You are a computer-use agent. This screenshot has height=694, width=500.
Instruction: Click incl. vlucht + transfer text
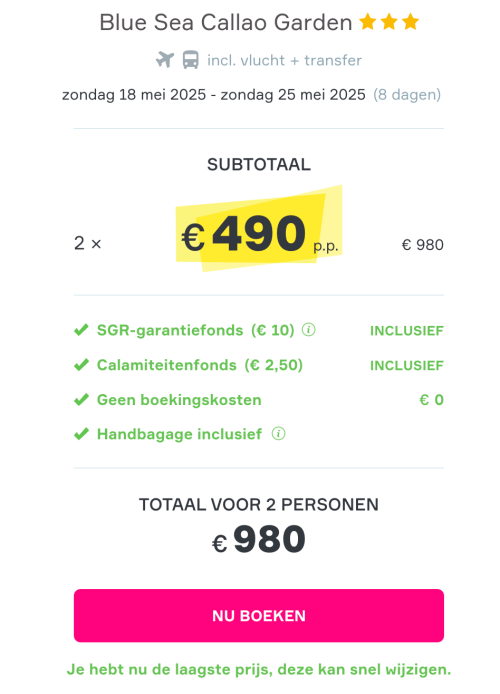point(285,60)
